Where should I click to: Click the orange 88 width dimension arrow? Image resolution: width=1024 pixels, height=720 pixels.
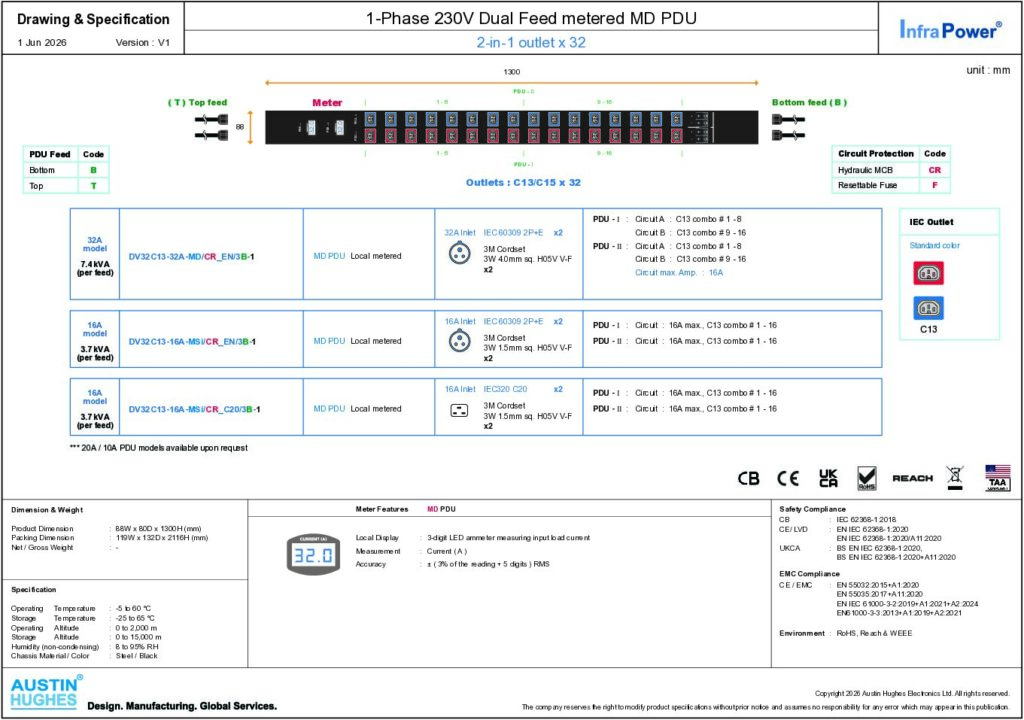coord(250,127)
